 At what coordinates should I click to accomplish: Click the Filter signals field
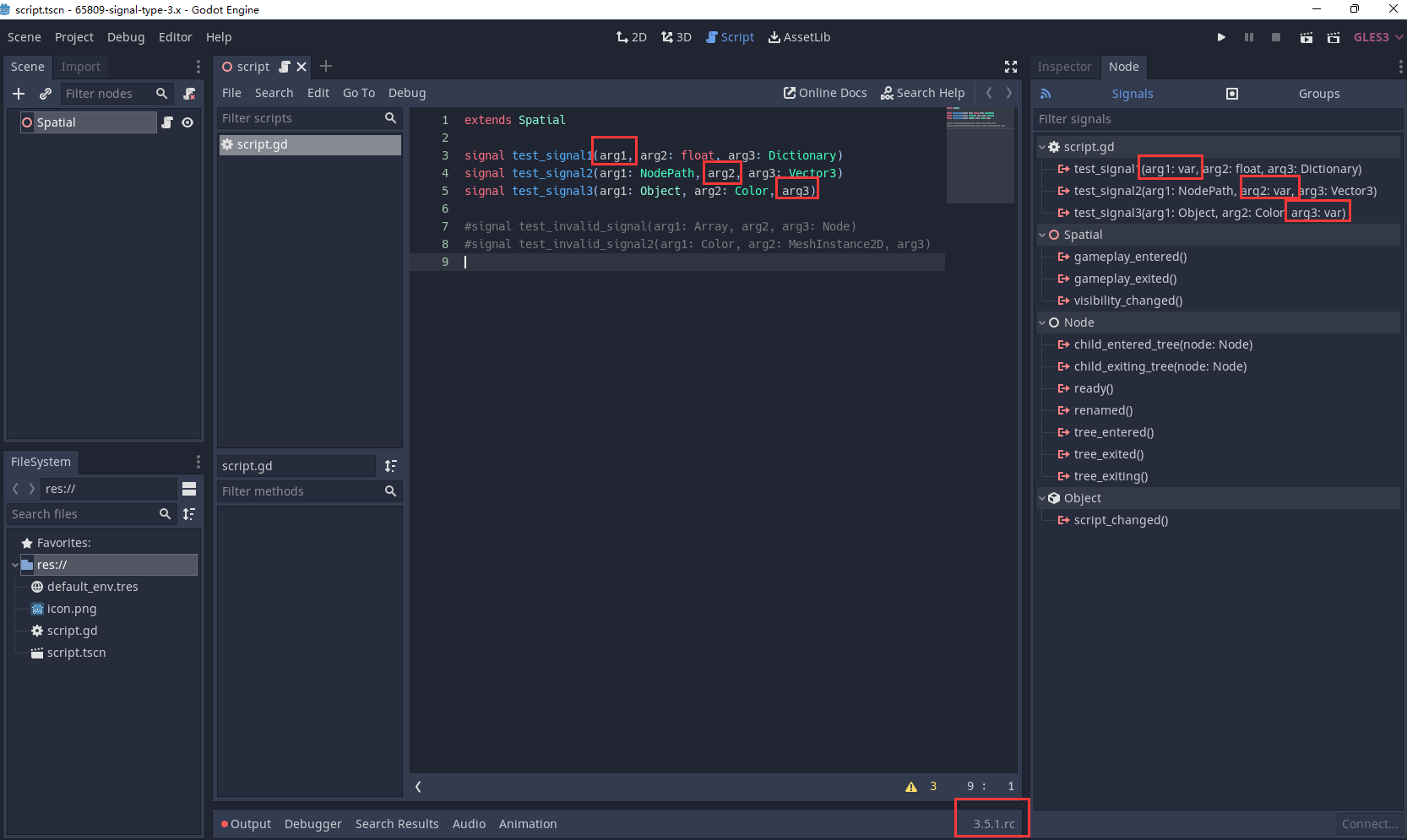pos(1217,119)
